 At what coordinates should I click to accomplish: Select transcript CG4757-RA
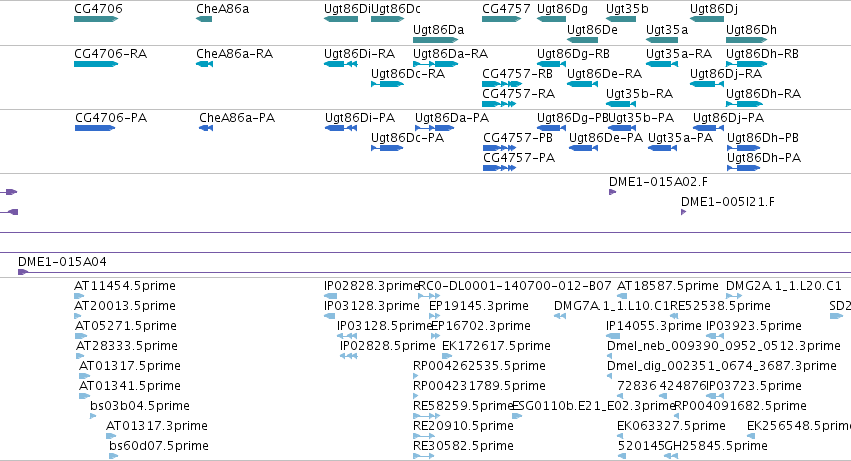tap(499, 104)
